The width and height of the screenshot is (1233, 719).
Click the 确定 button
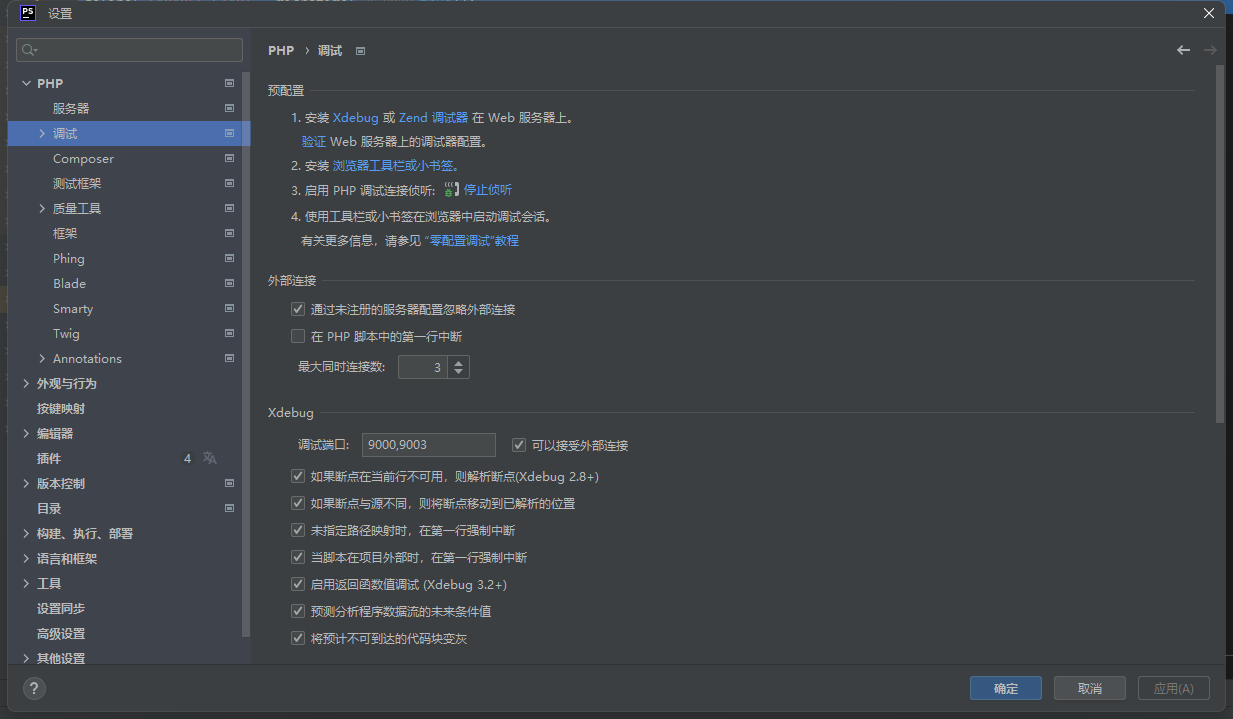pyautogui.click(x=1005, y=688)
